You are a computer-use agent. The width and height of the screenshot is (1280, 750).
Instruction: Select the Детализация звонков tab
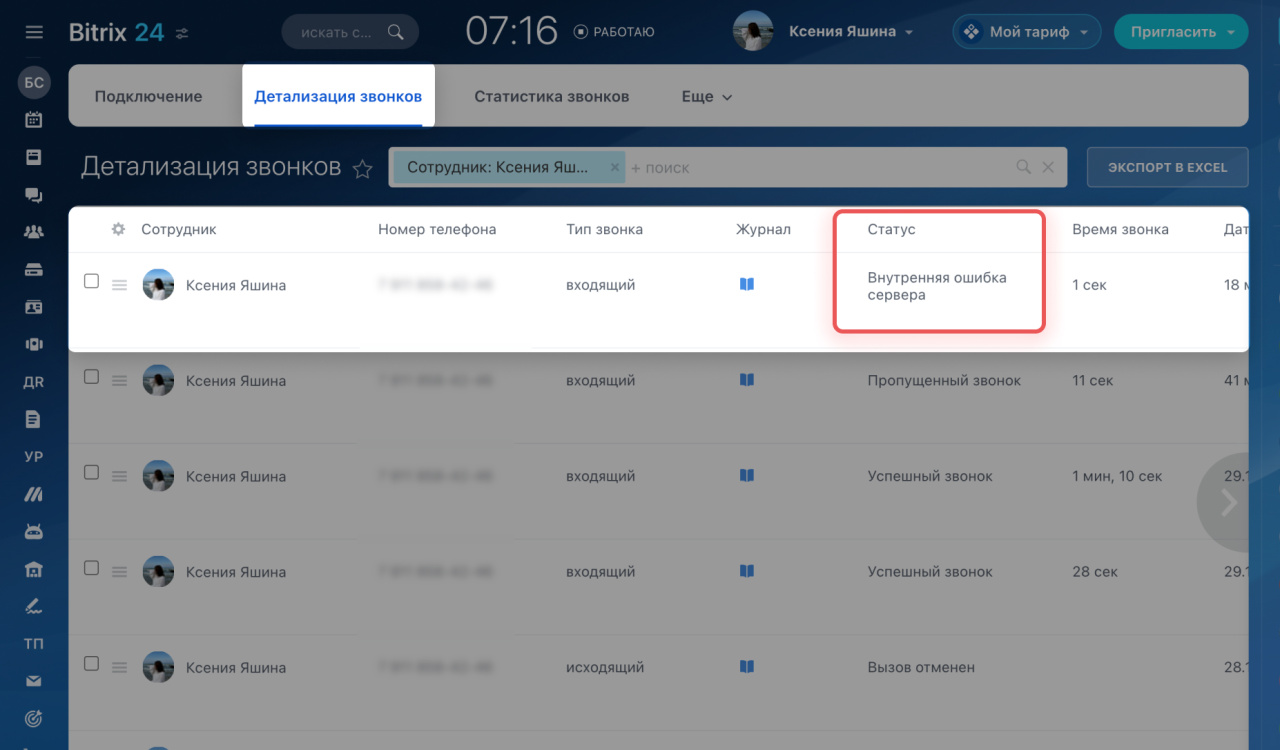[x=338, y=96]
